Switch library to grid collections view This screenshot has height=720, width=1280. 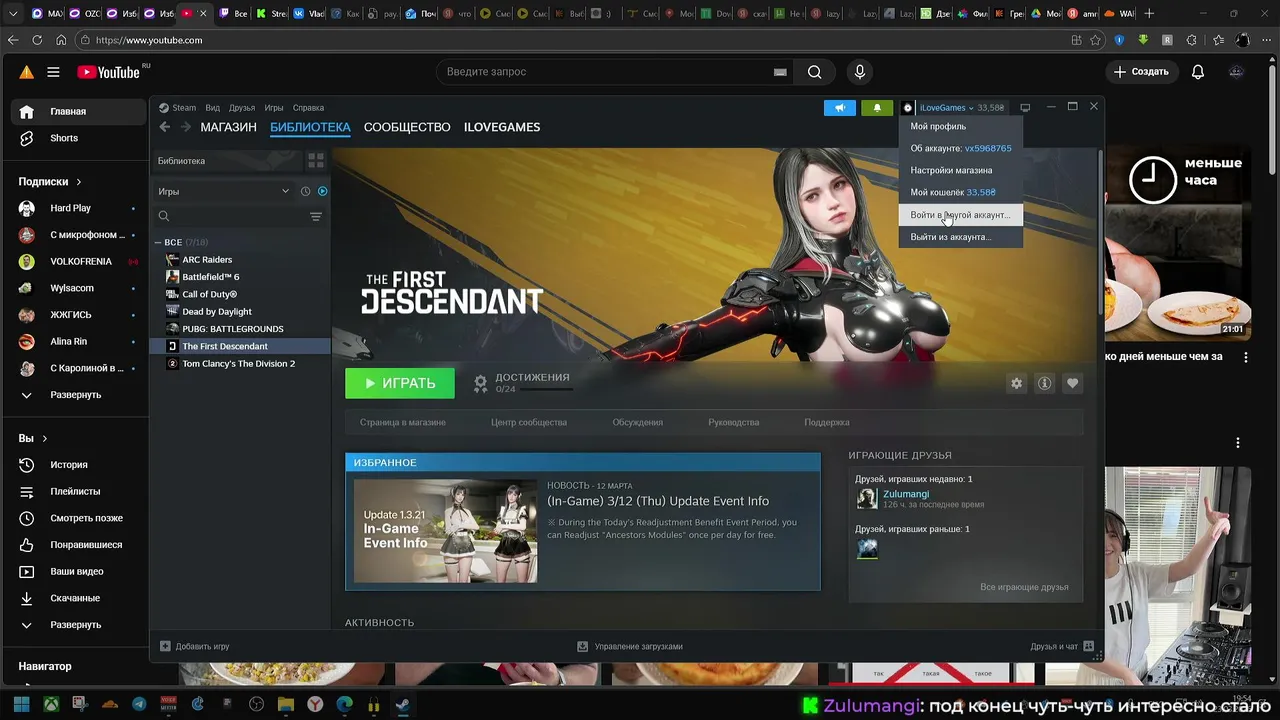click(316, 160)
